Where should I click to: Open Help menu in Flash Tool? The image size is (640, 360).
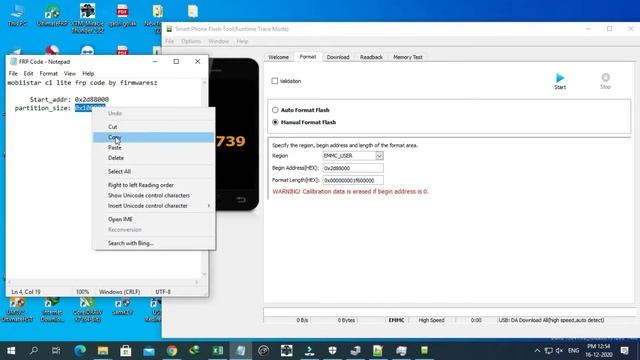(242, 41)
